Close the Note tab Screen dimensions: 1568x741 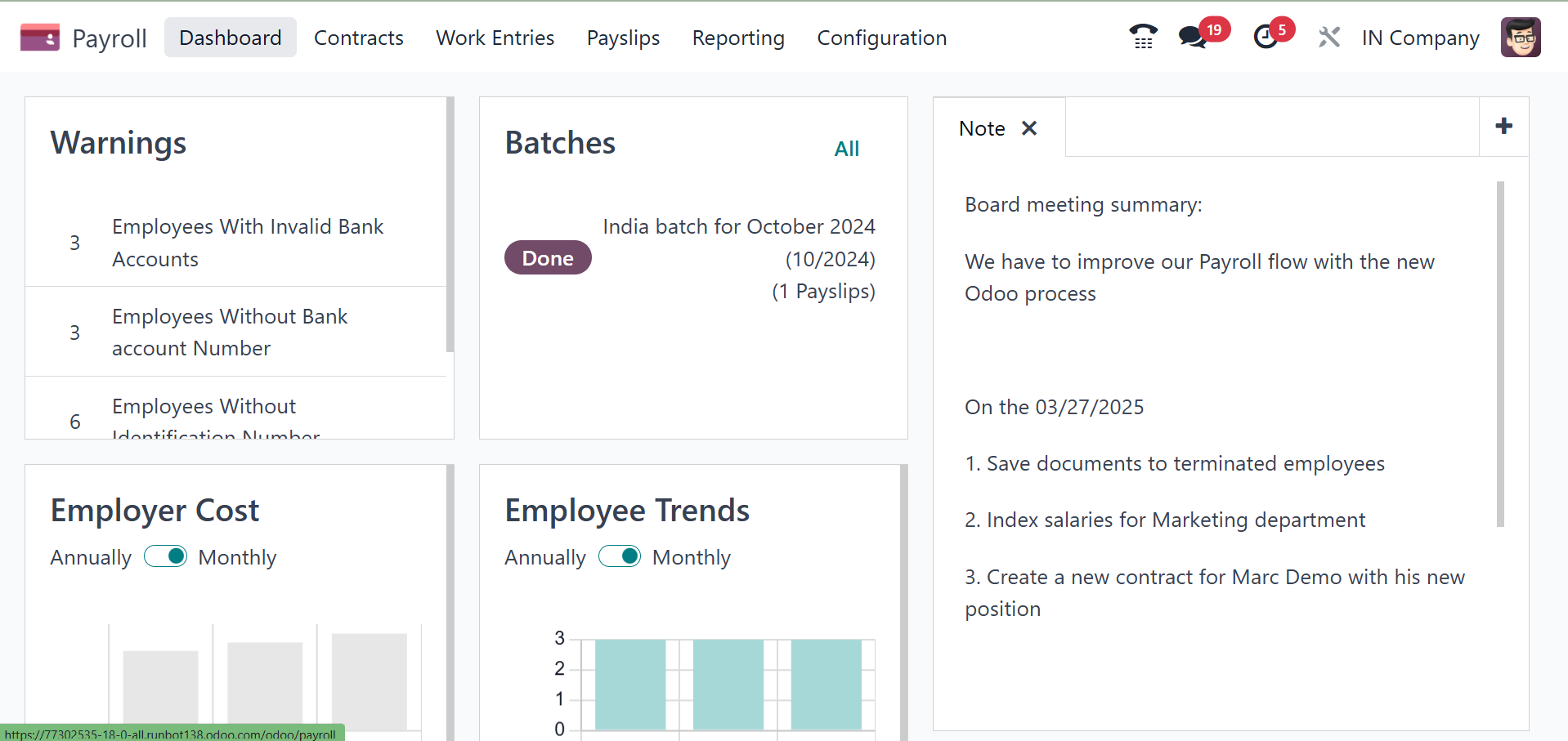[1029, 128]
